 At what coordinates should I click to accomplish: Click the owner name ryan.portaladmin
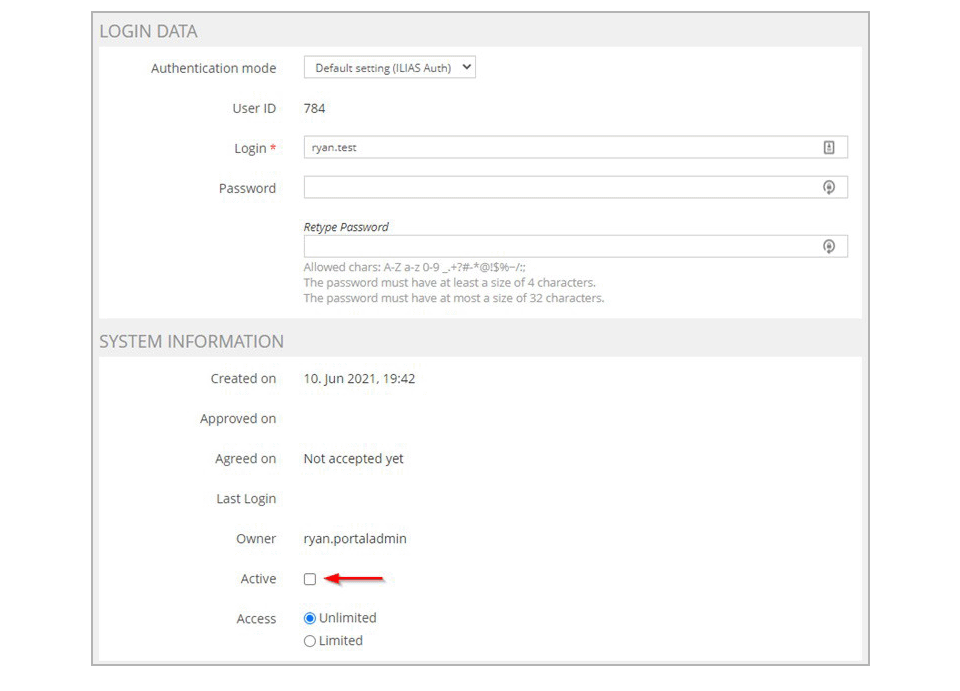pyautogui.click(x=355, y=539)
